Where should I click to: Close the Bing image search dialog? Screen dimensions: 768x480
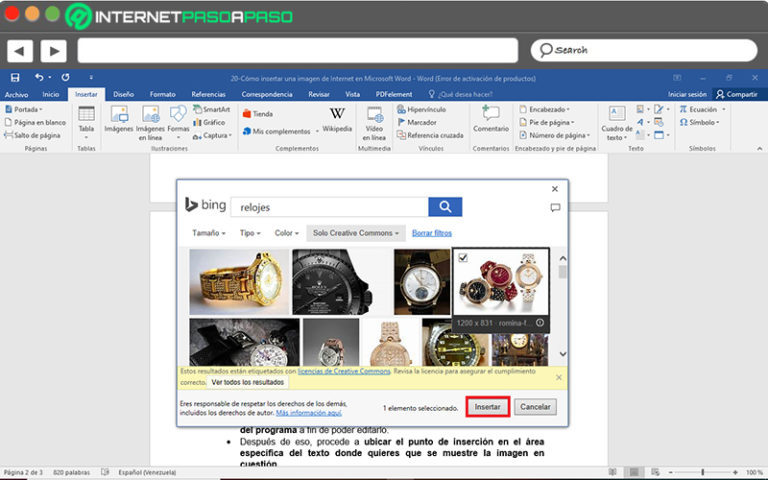coord(554,189)
